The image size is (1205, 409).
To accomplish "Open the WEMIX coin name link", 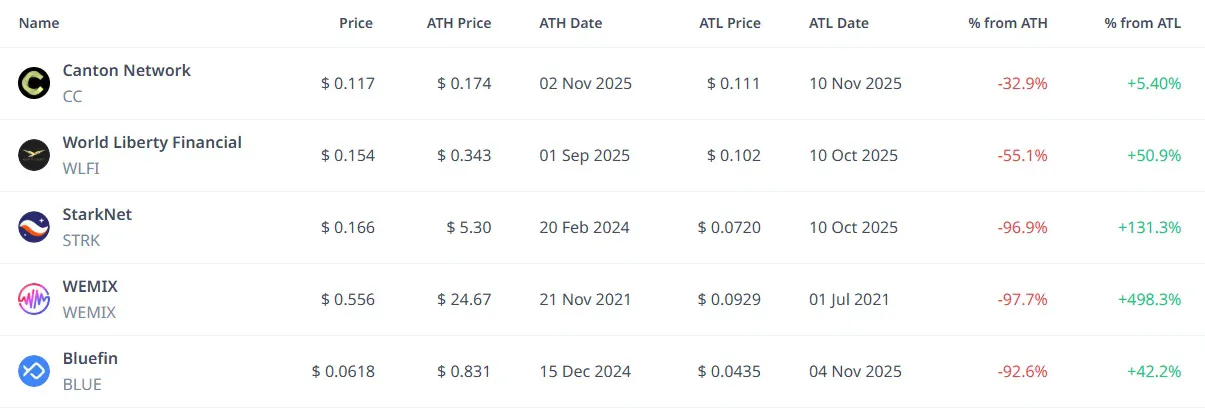I will click(x=90, y=286).
